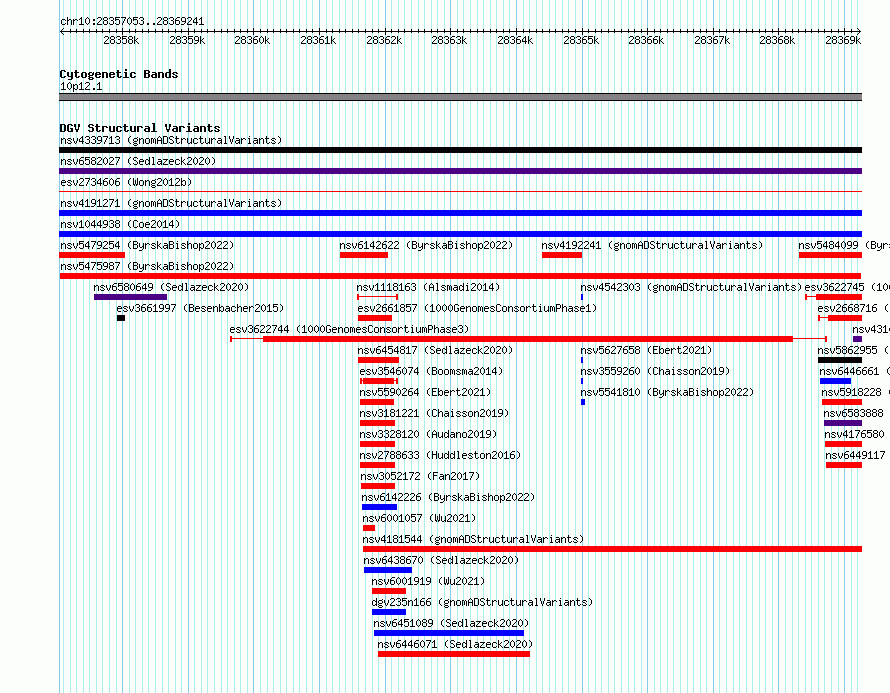Click the blue nsv6451089 variant bar
890x693 pixels.
tap(449, 633)
